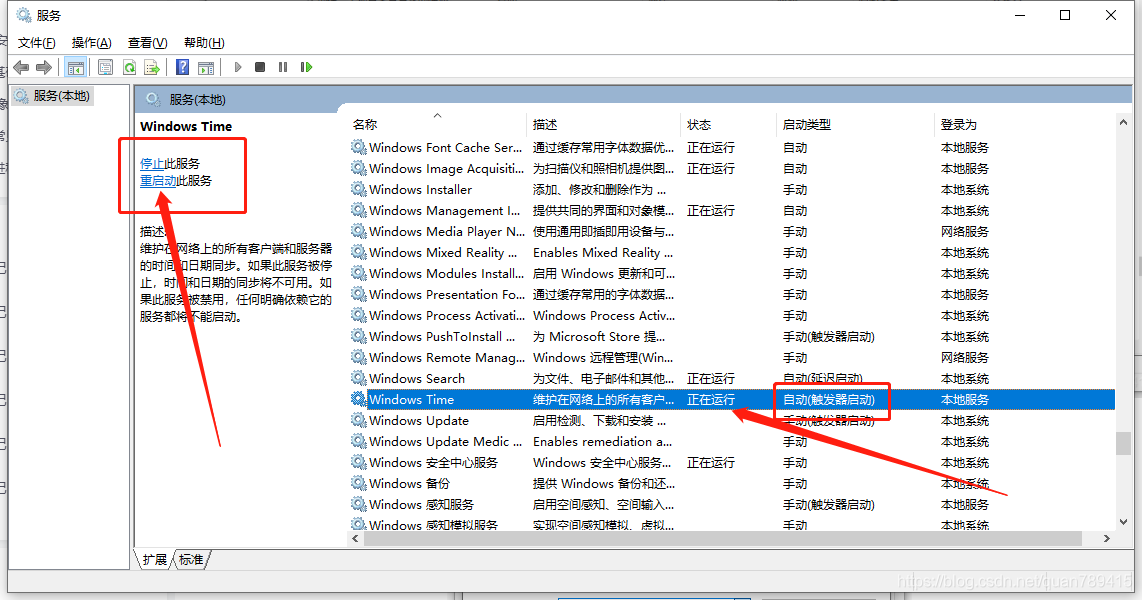Viewport: 1142px width, 600px height.
Task: Switch to the 标准 tab
Action: point(192,559)
